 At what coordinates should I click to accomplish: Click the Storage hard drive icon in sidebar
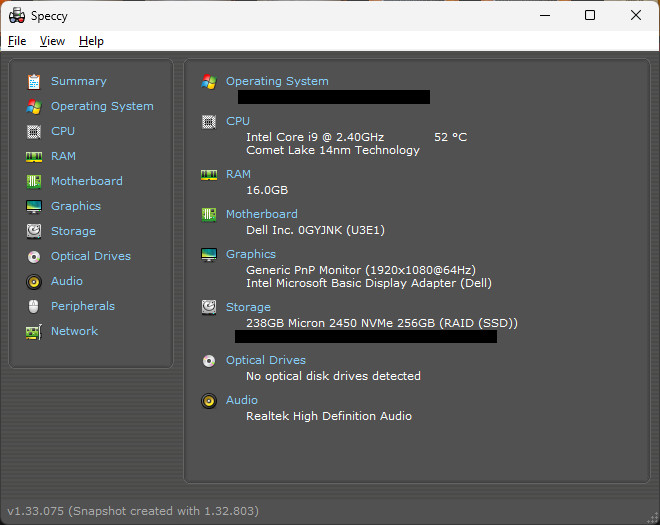34,232
